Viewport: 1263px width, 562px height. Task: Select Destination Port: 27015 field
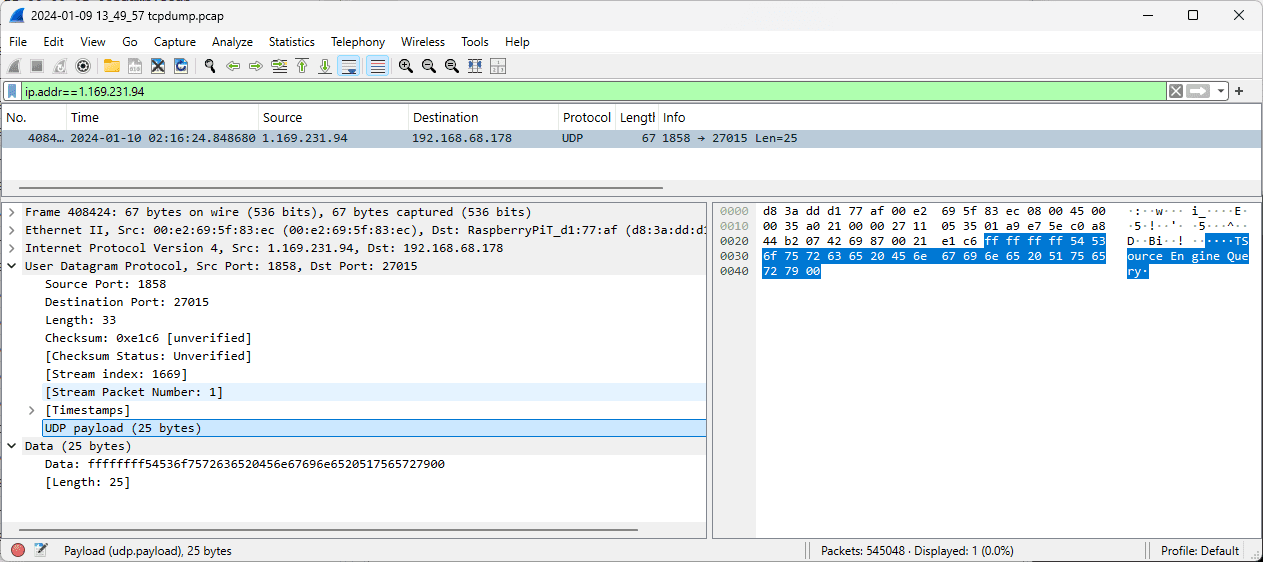pyautogui.click(x=127, y=302)
